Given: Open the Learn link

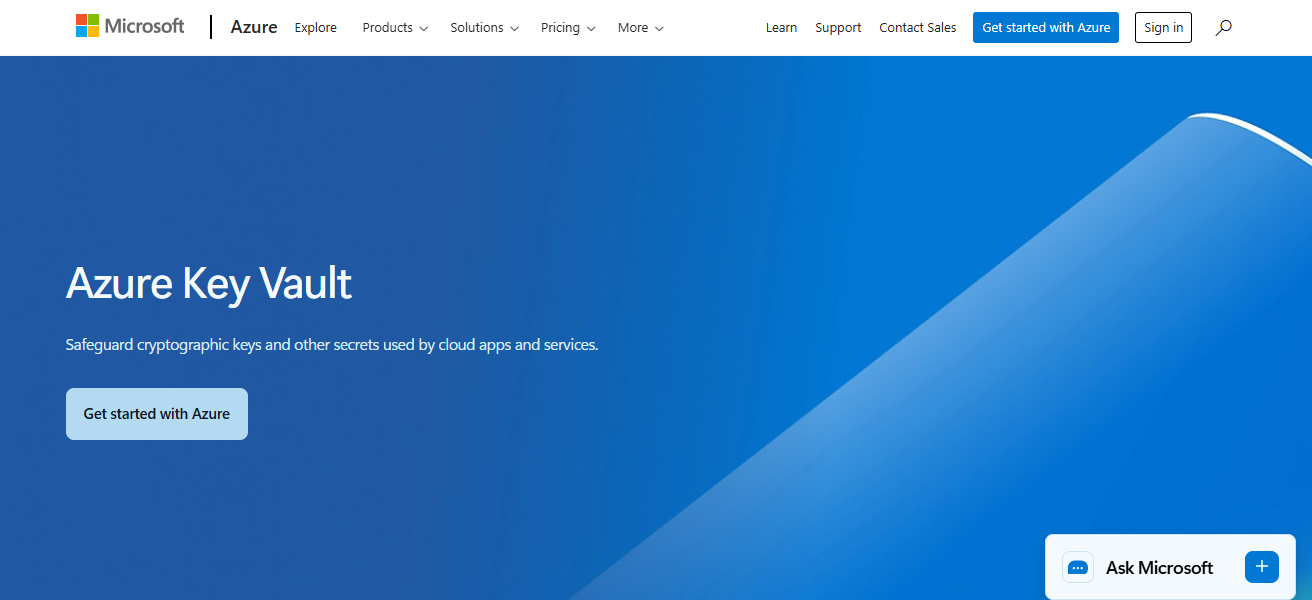Looking at the screenshot, I should click(x=781, y=27).
